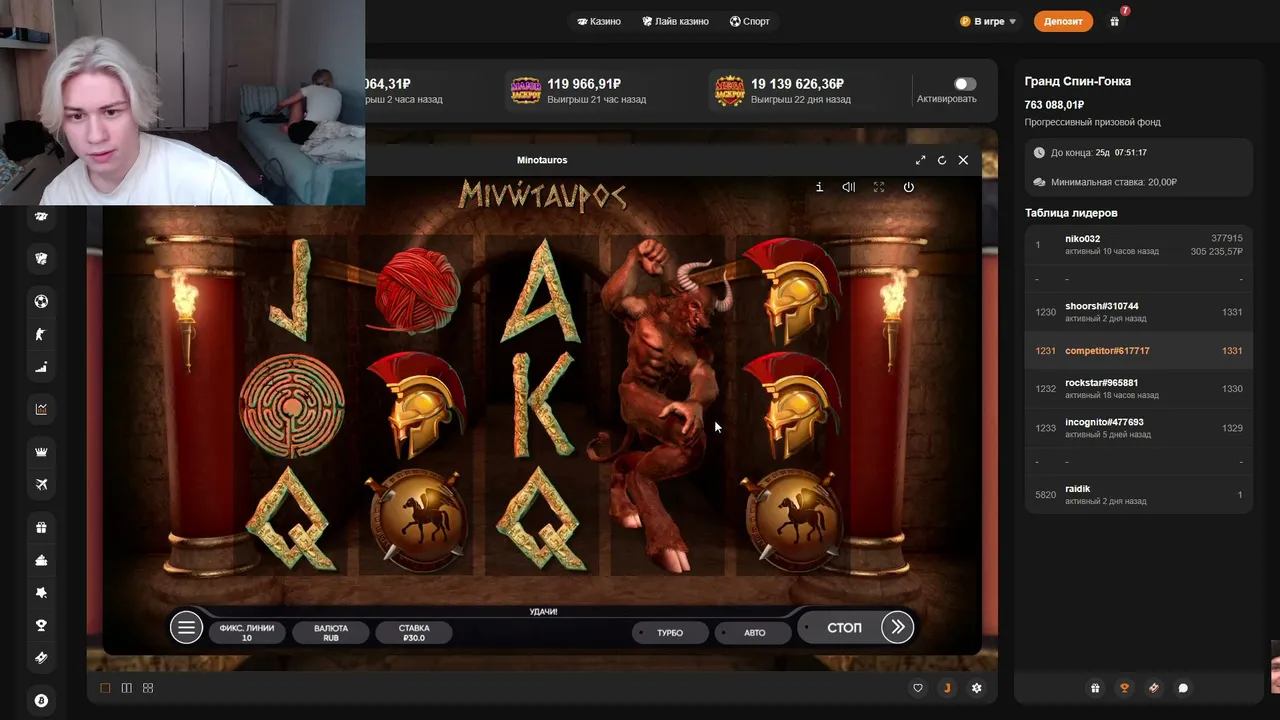Enter fullscreen inside the slot game
1280x720 pixels.
tap(878, 187)
